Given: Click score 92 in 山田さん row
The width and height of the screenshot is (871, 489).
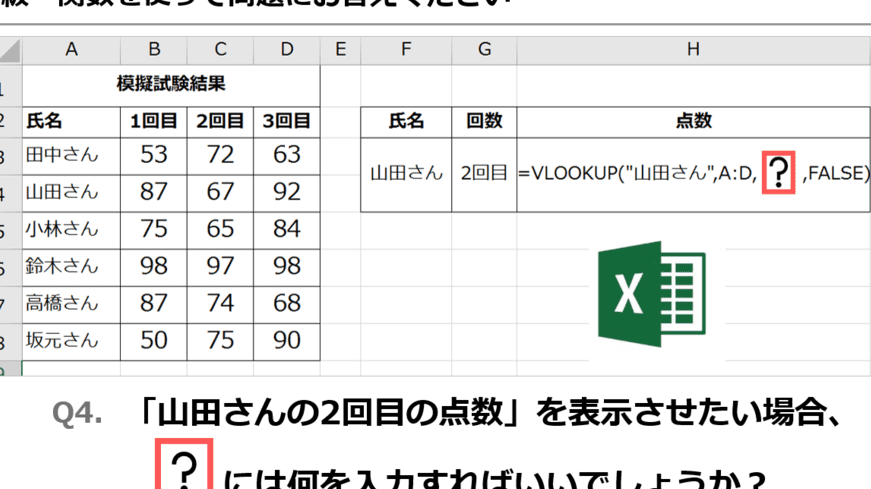Looking at the screenshot, I should pos(287,193).
